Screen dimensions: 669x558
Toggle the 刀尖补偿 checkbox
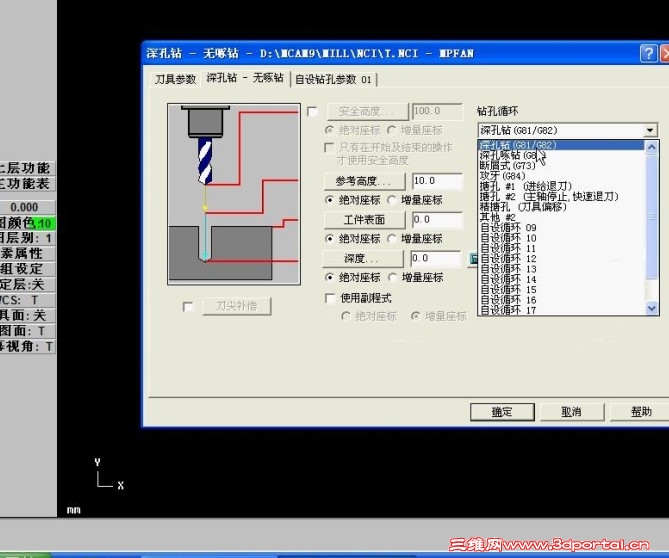188,306
